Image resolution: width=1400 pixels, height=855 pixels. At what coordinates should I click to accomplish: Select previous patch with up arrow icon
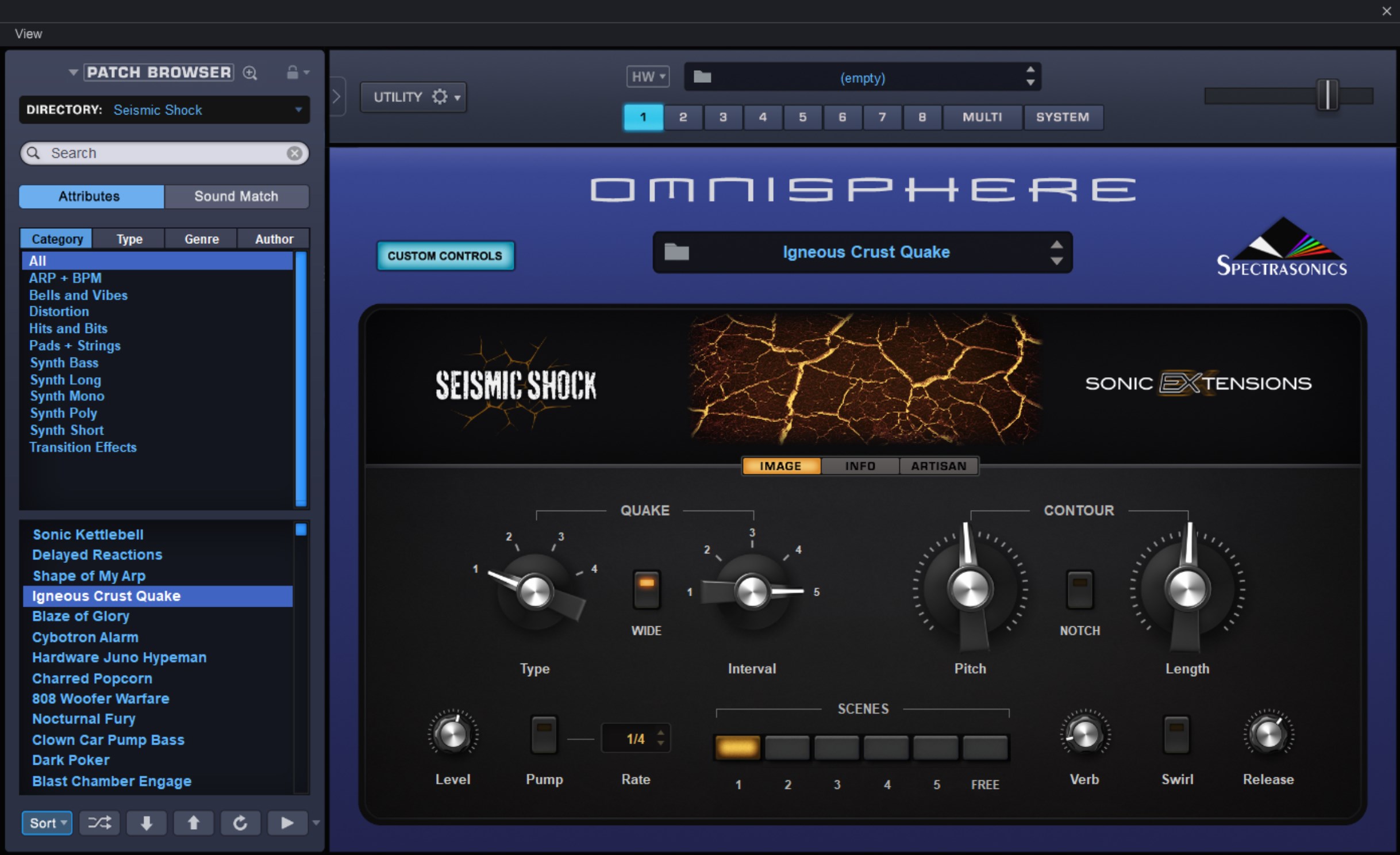tap(194, 823)
